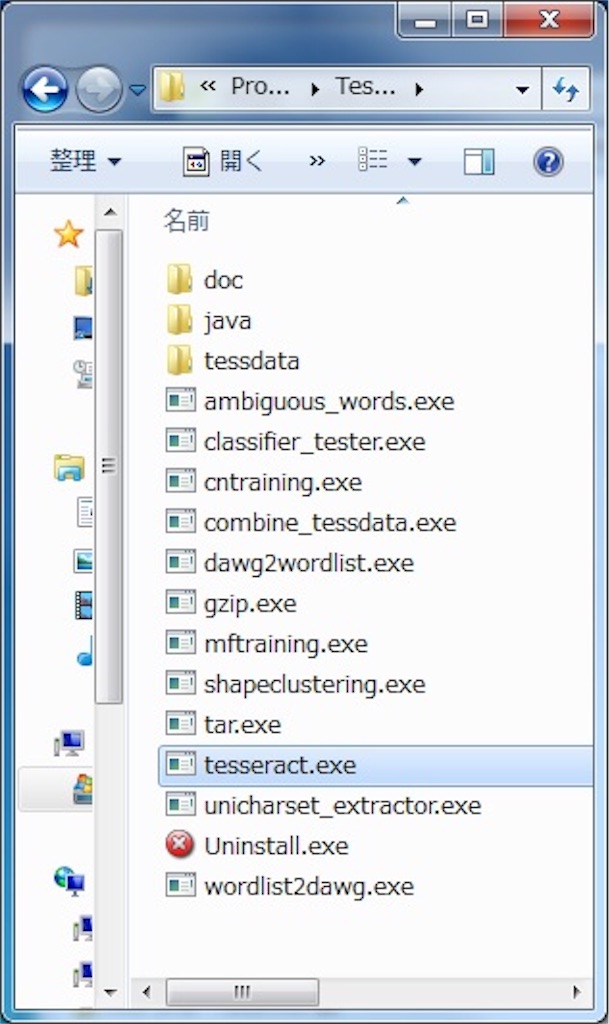Select the Tes... breadcrumb segment

pyautogui.click(x=365, y=86)
